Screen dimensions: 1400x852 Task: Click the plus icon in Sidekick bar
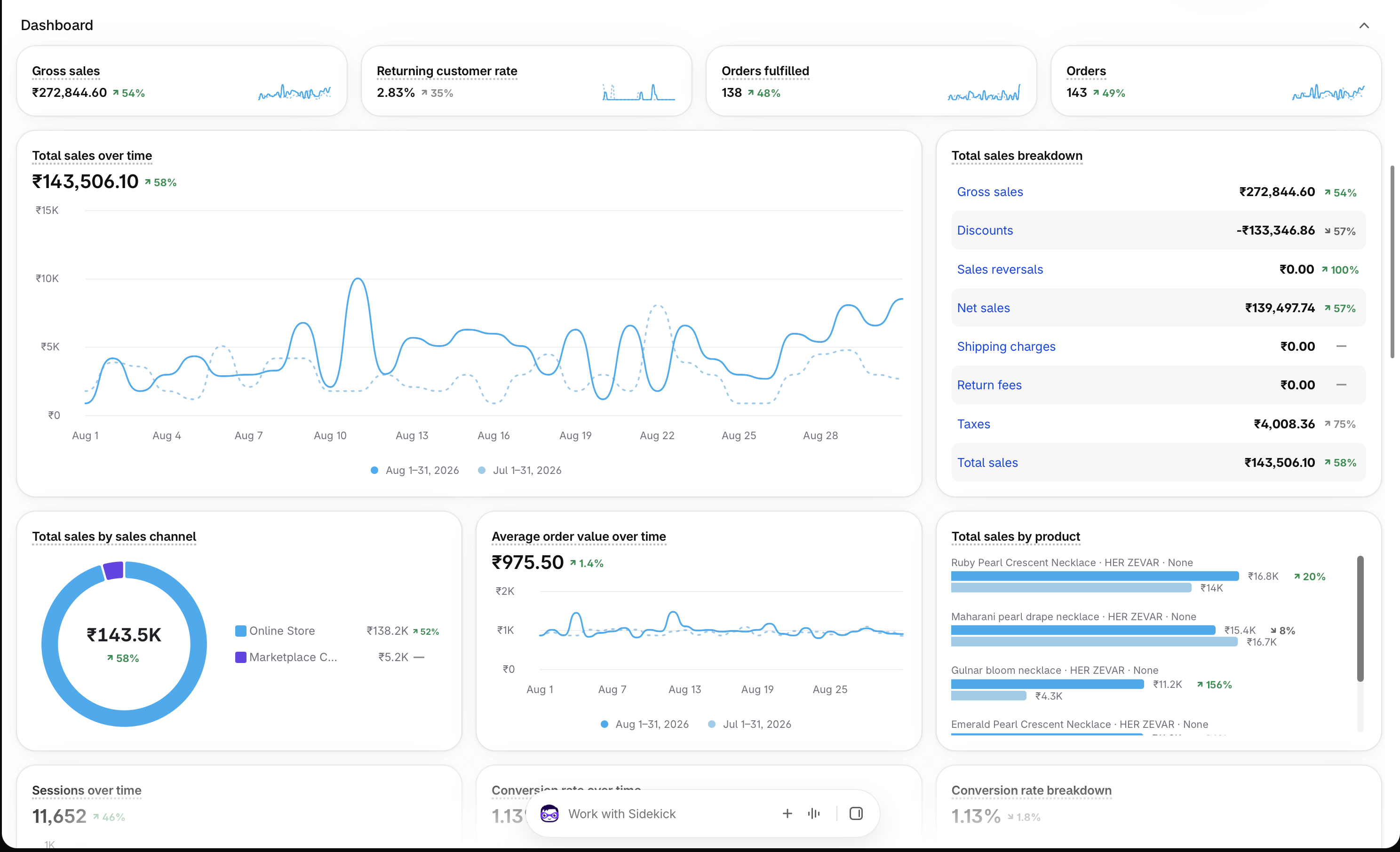787,813
